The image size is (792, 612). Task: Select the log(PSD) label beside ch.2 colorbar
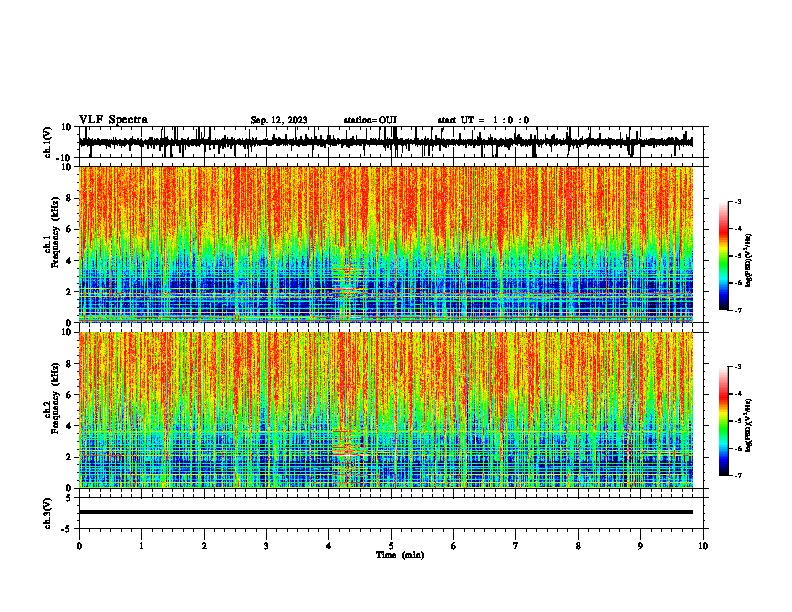click(x=748, y=425)
